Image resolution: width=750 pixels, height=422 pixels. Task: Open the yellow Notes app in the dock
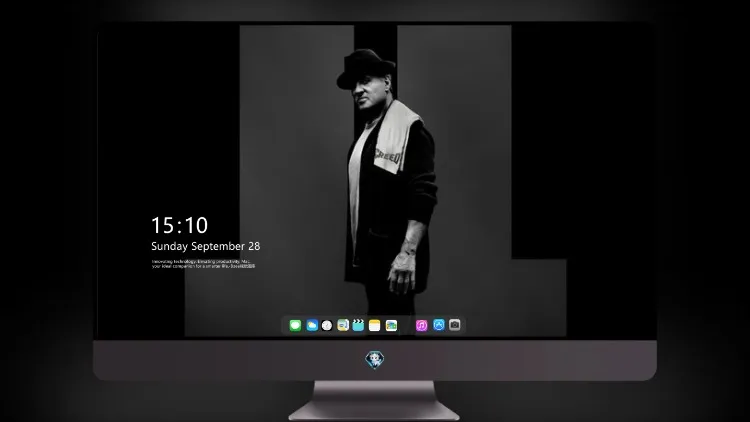tap(375, 325)
